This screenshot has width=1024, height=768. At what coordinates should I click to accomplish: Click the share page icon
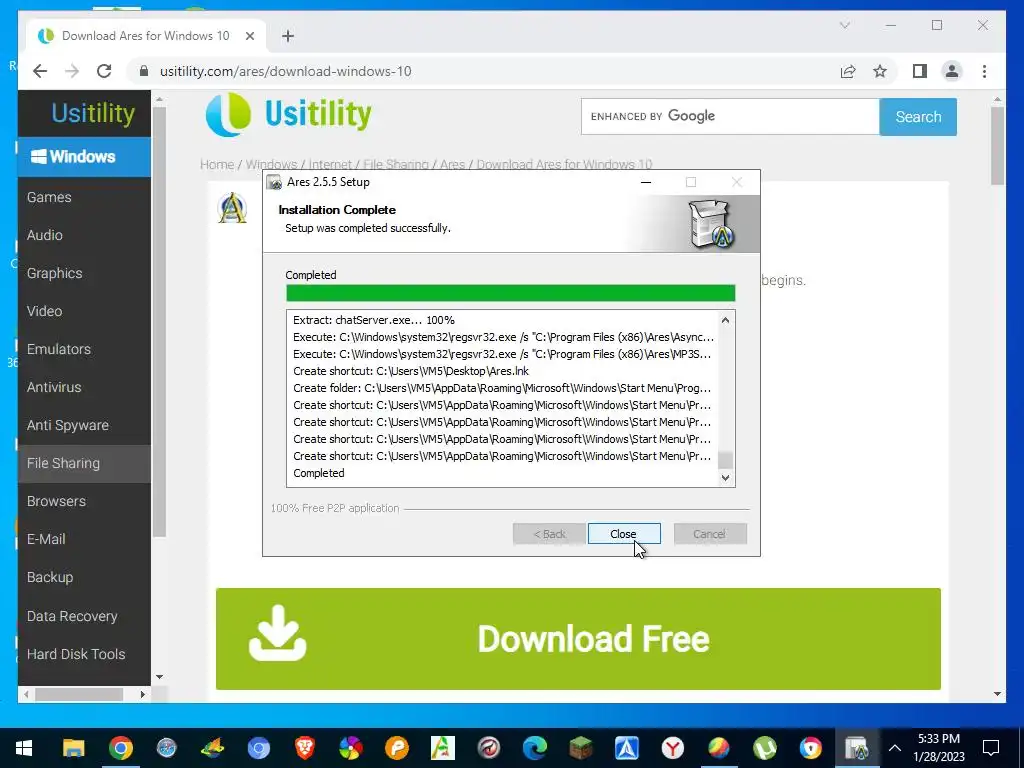(x=848, y=71)
